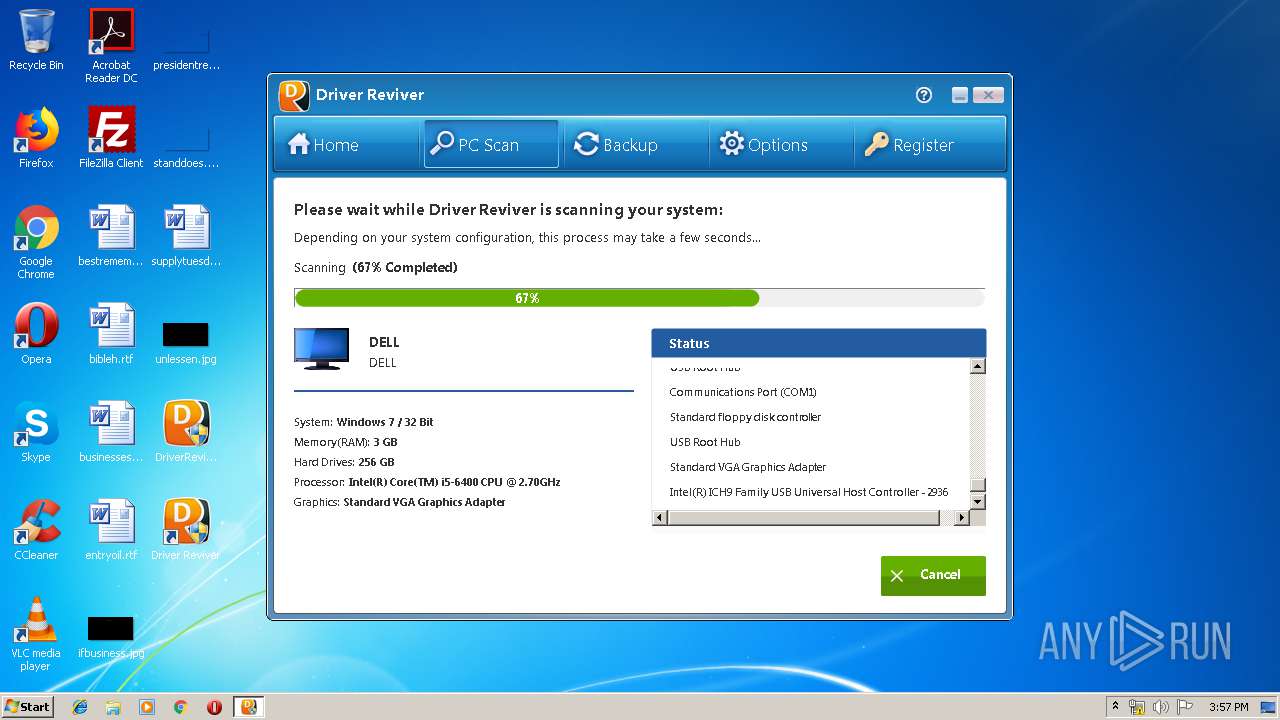Select the Acrobat Reader DC desktop icon
The width and height of the screenshot is (1280, 720).
pos(111,45)
